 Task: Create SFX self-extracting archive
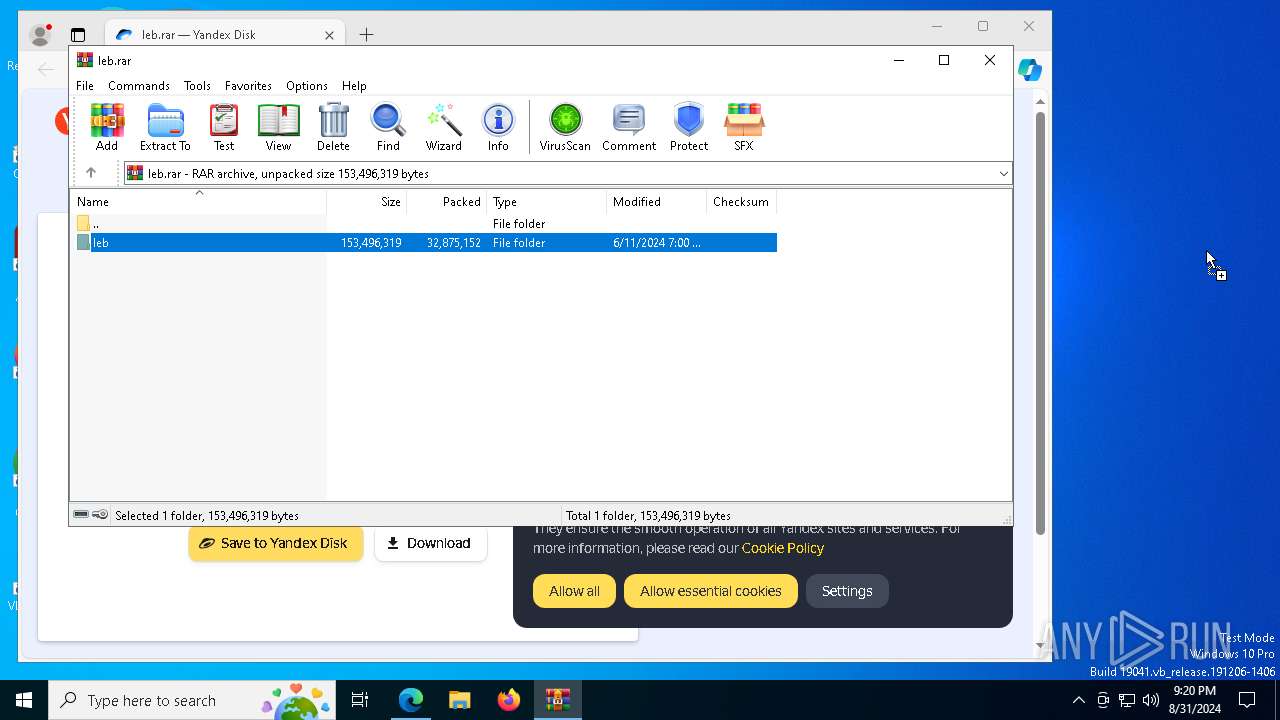pos(743,127)
